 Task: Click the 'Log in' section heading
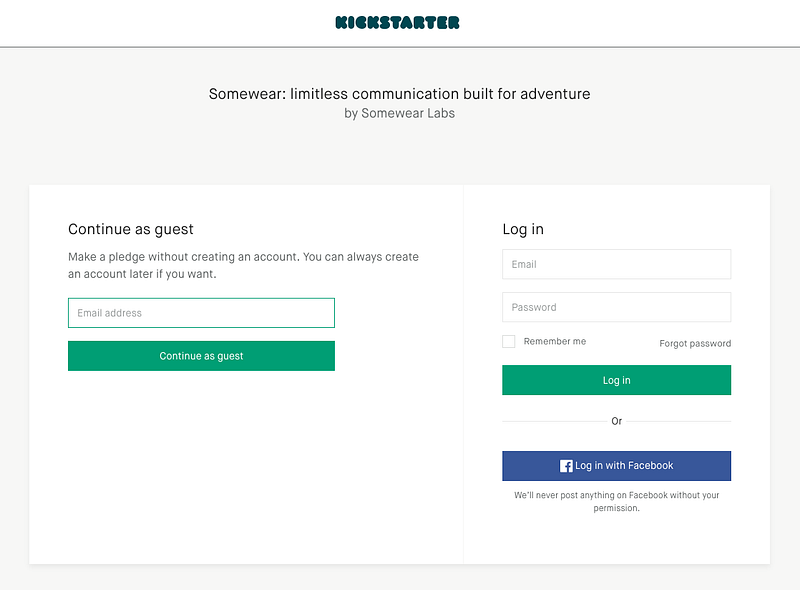point(523,229)
